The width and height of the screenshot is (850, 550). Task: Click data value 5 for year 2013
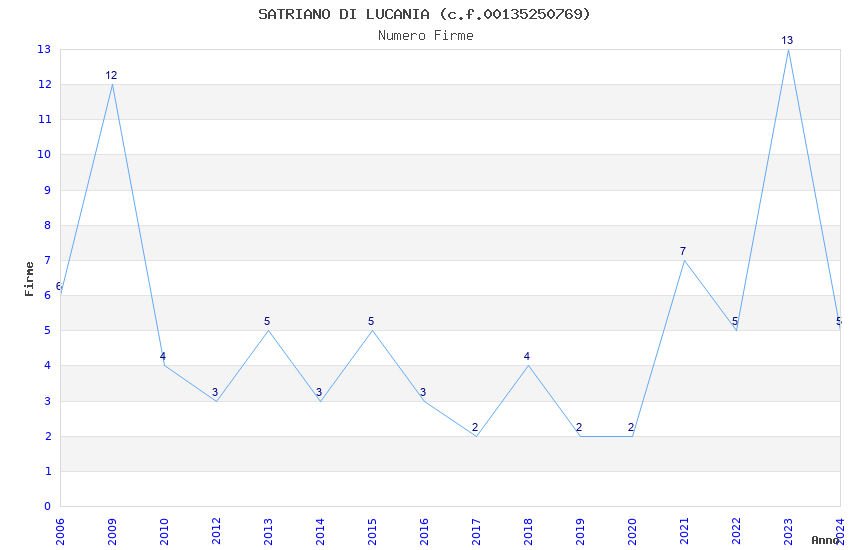pos(267,321)
